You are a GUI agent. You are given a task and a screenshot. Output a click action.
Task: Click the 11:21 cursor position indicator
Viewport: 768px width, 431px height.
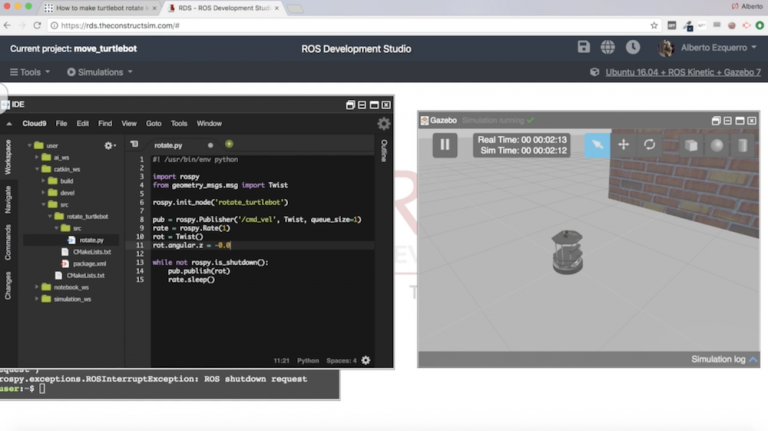click(x=281, y=360)
